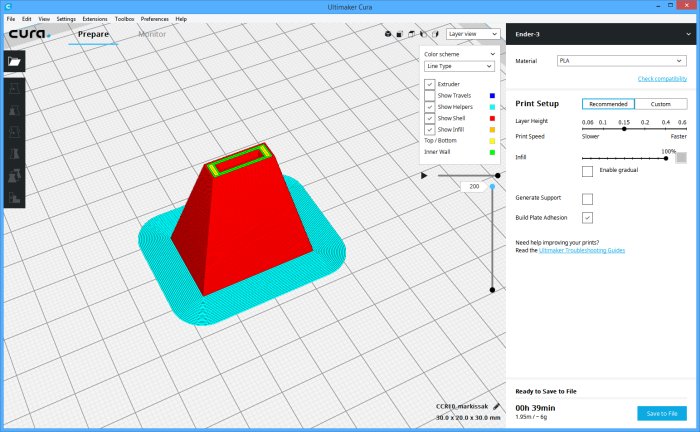700x432 pixels.
Task: Switch to Custom print setup
Action: pos(661,104)
